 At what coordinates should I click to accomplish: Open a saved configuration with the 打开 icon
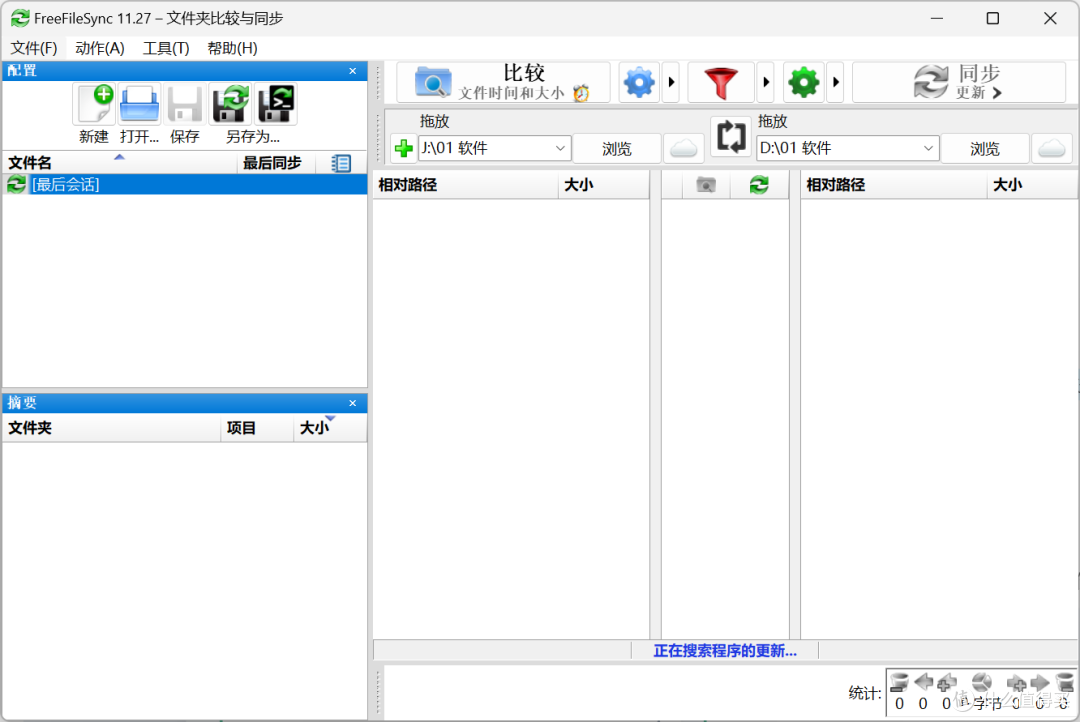point(139,104)
